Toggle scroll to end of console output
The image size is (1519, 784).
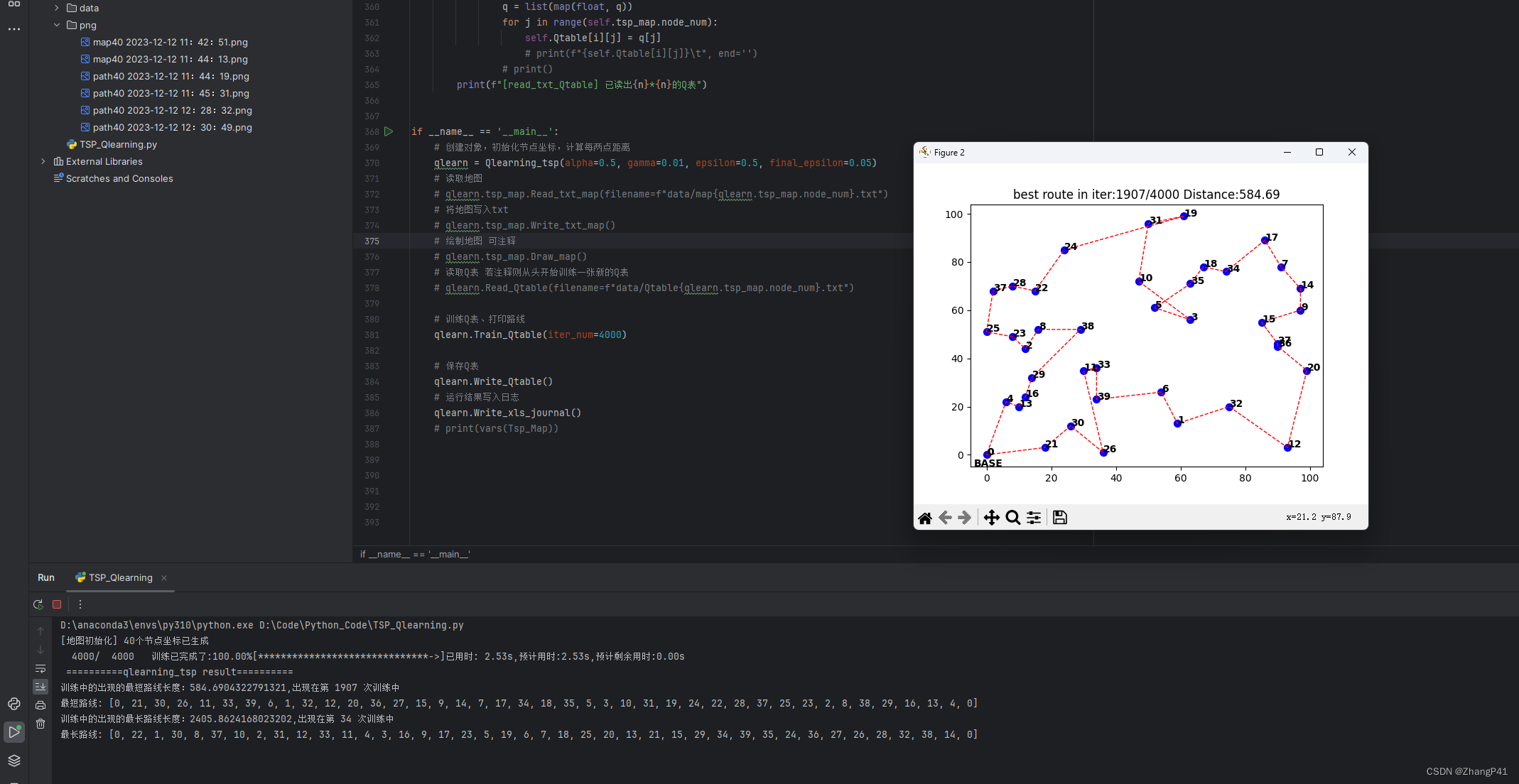tap(40, 687)
